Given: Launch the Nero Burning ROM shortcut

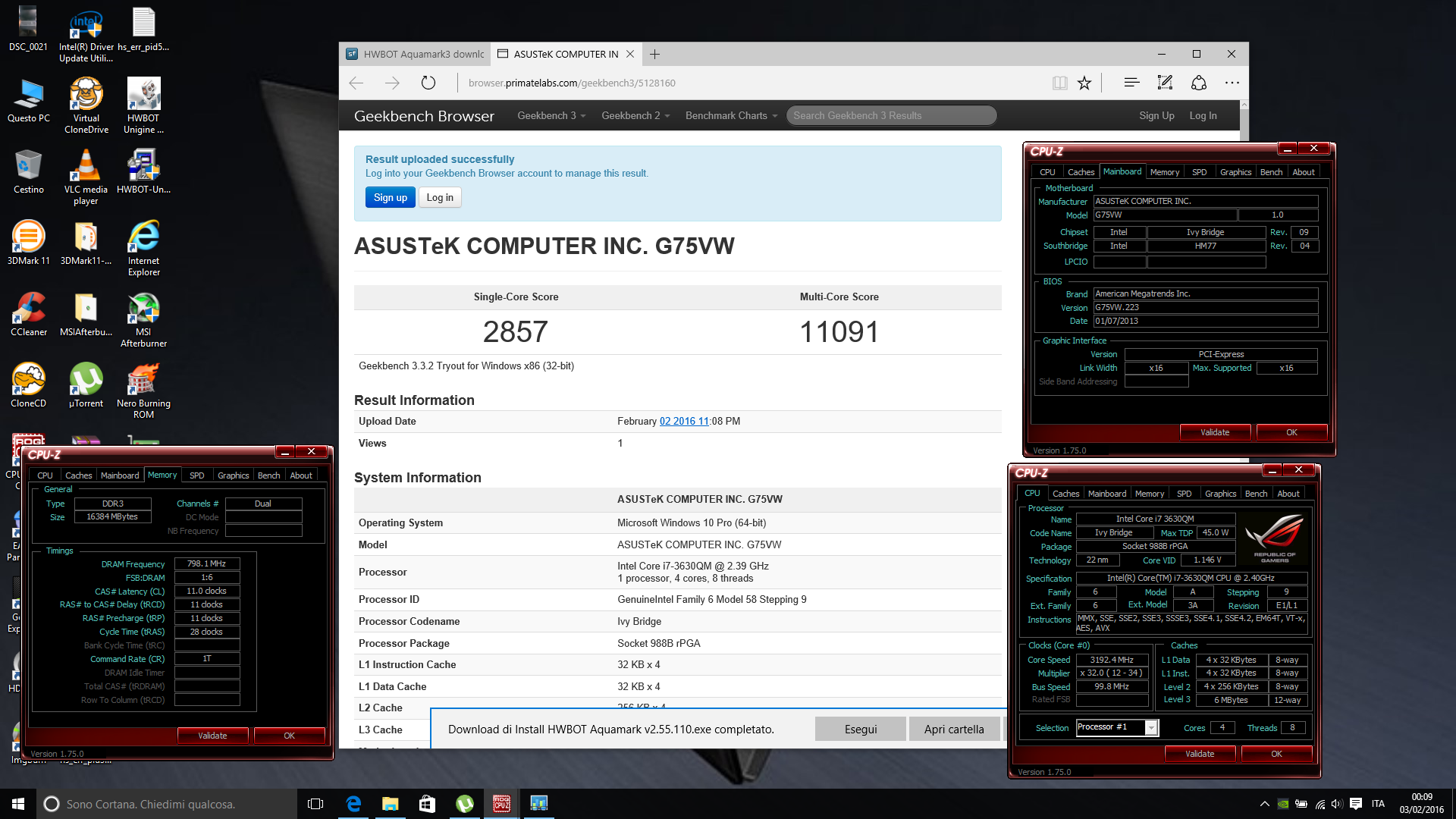Looking at the screenshot, I should (x=143, y=391).
